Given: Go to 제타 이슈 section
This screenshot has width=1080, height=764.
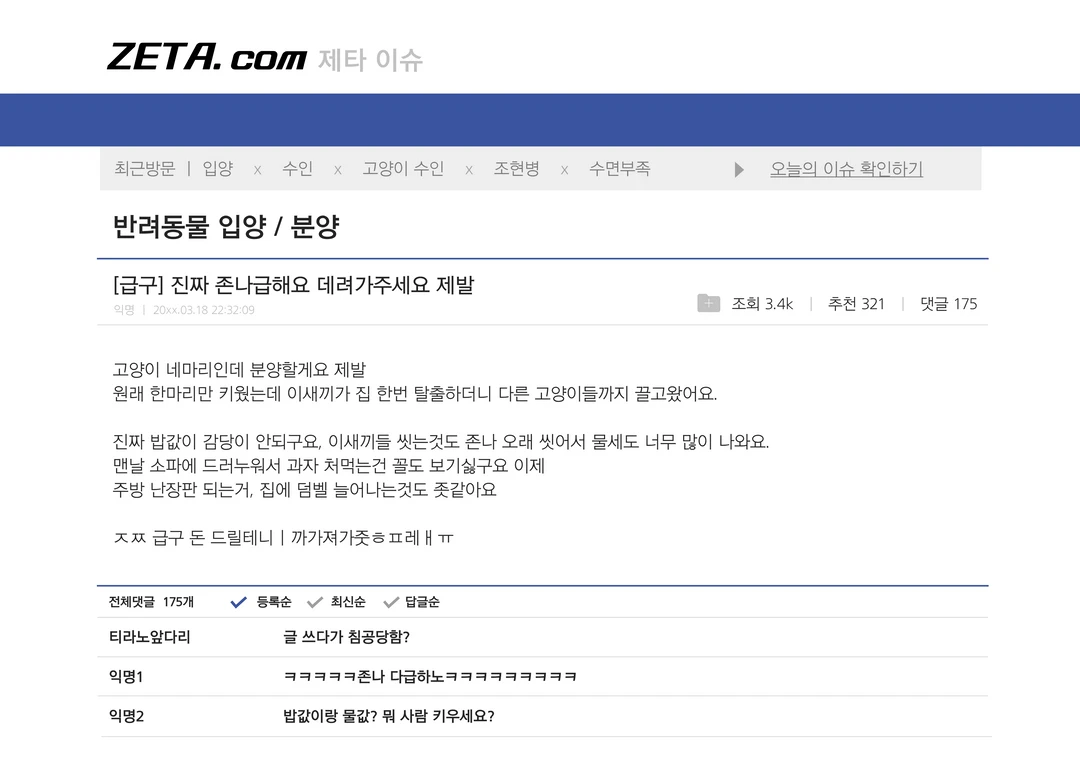Looking at the screenshot, I should (x=370, y=60).
